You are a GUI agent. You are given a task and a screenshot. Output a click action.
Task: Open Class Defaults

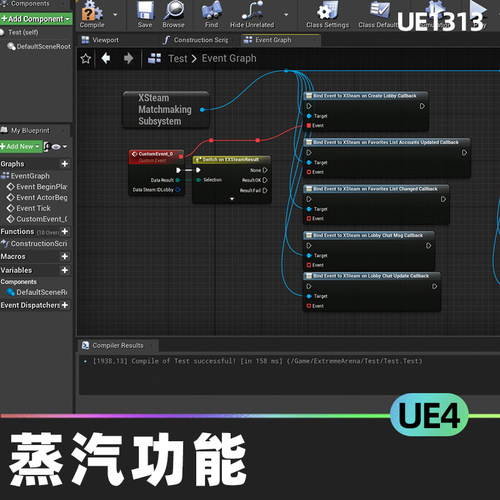pyautogui.click(x=379, y=14)
